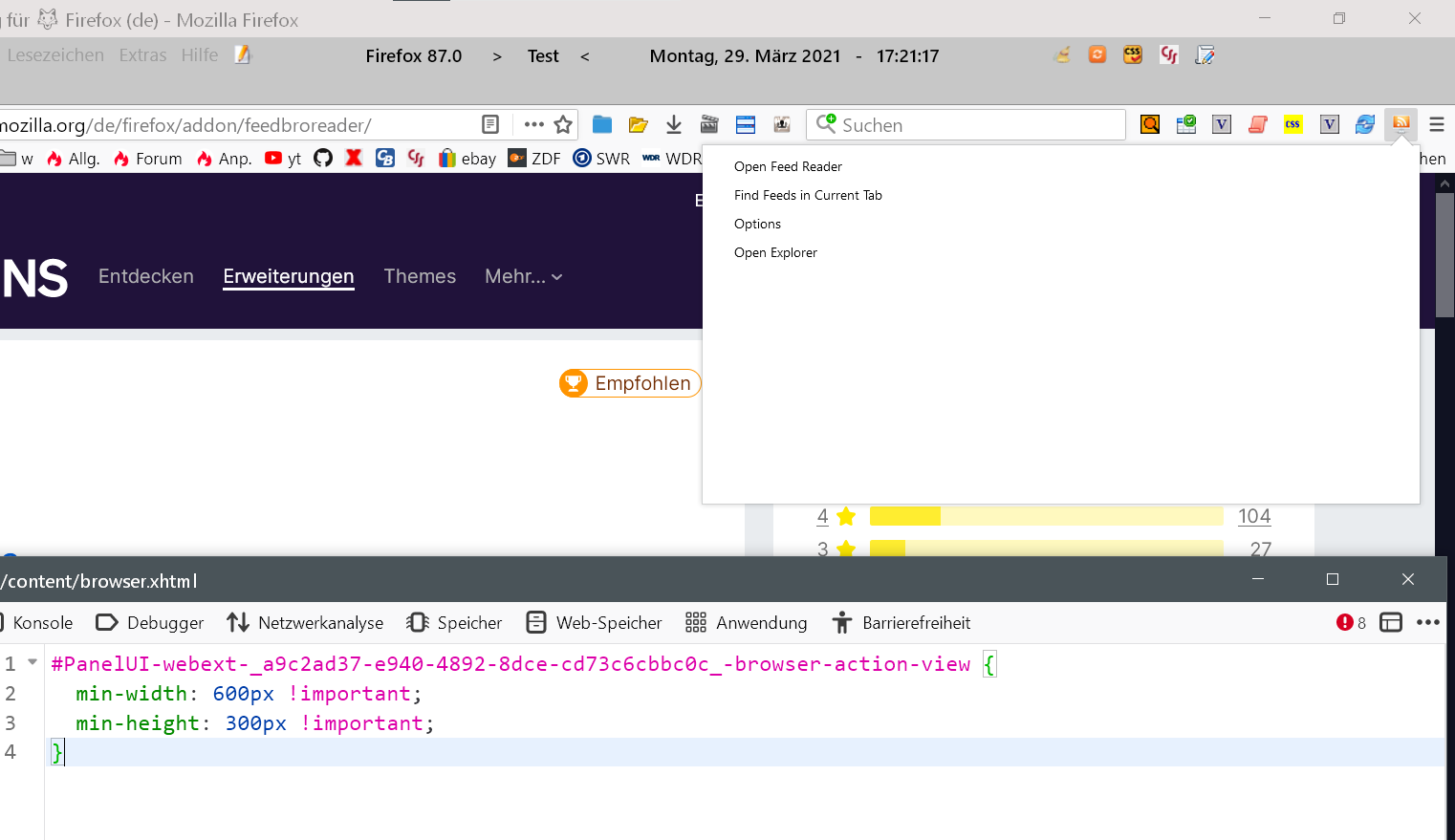Click the orange refresh icon in menu bar
1455x840 pixels.
click(1097, 55)
